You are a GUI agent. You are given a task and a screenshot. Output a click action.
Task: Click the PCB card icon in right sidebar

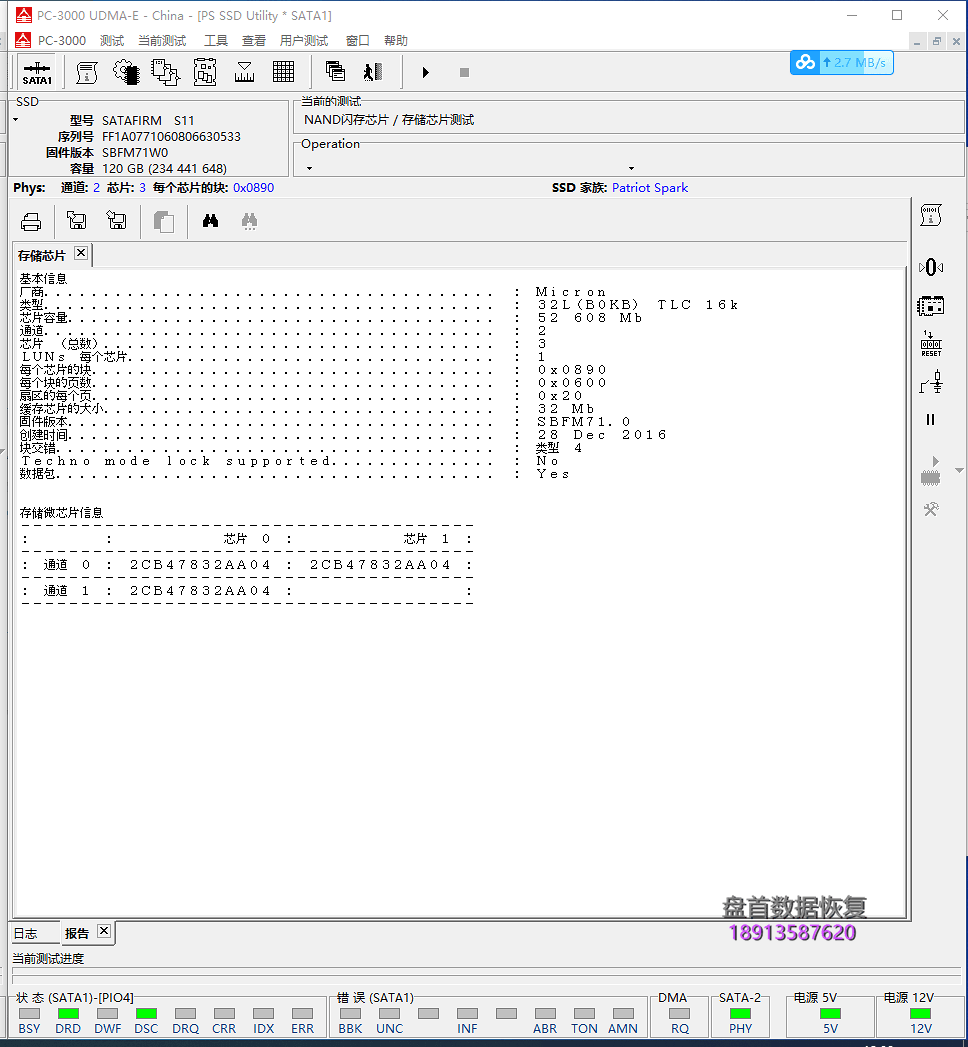931,306
